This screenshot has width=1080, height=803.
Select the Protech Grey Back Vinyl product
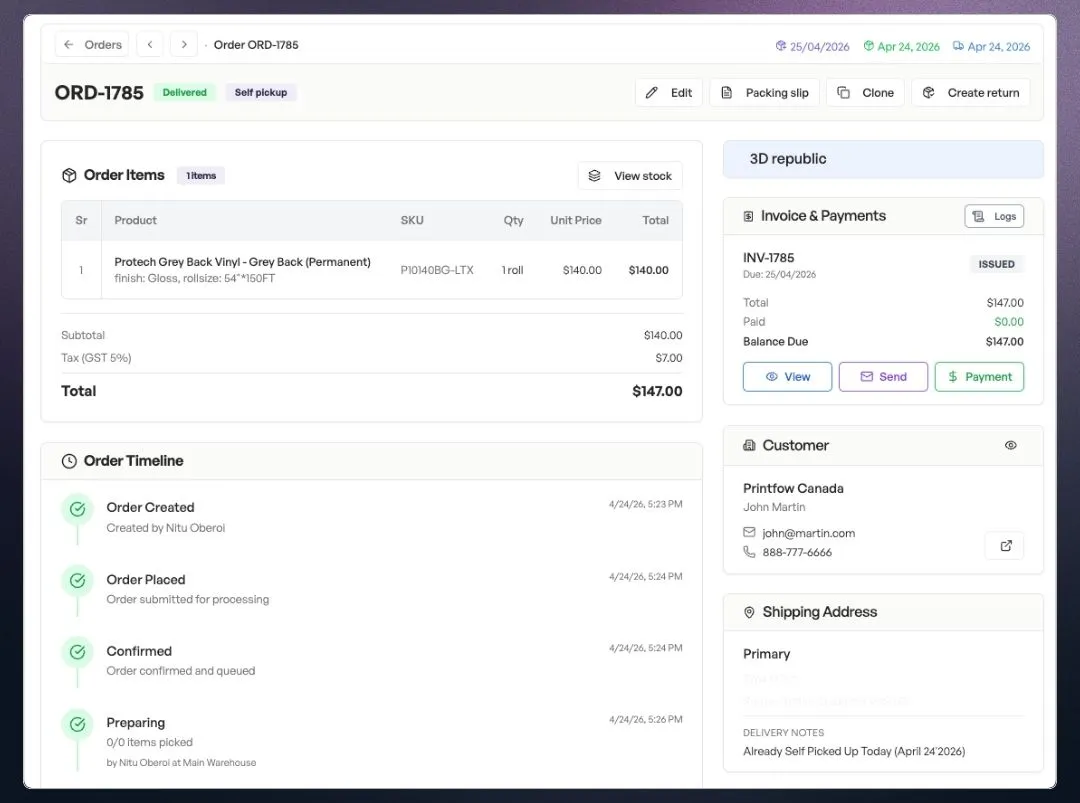click(x=242, y=262)
